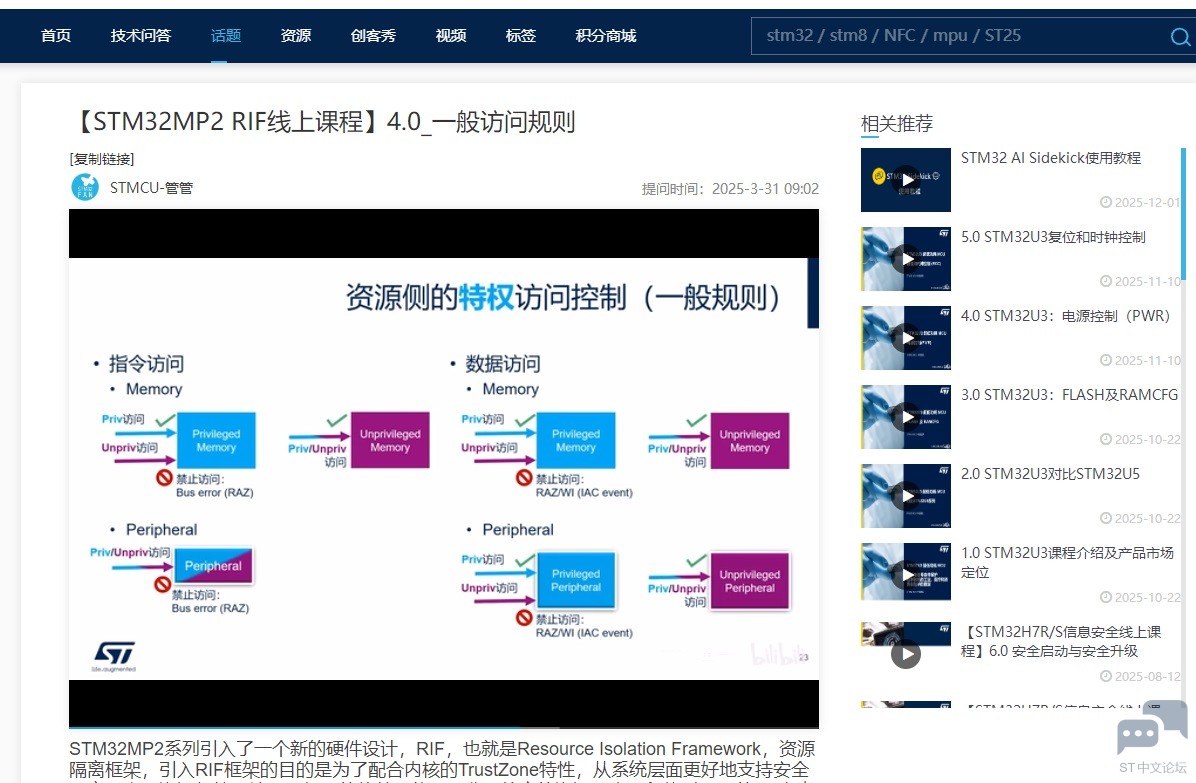The image size is (1196, 783).
Task: Open the 资源 nav item
Action: (295, 36)
